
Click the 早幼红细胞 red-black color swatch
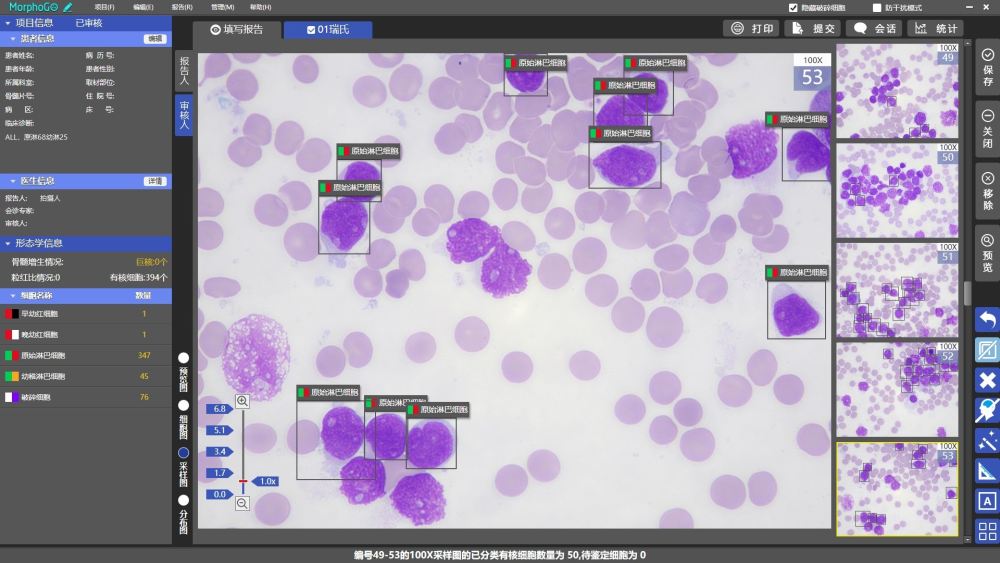pos(11,314)
